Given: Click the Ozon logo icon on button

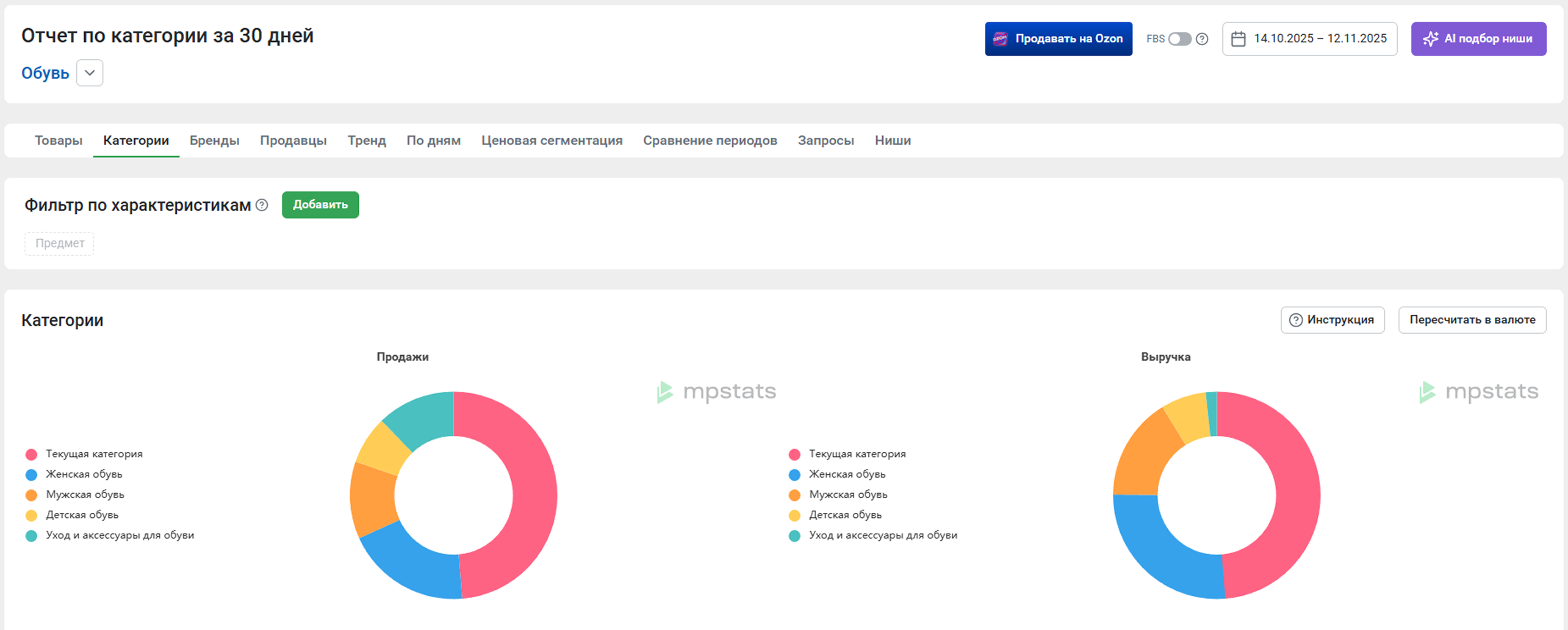Looking at the screenshot, I should [x=1000, y=39].
